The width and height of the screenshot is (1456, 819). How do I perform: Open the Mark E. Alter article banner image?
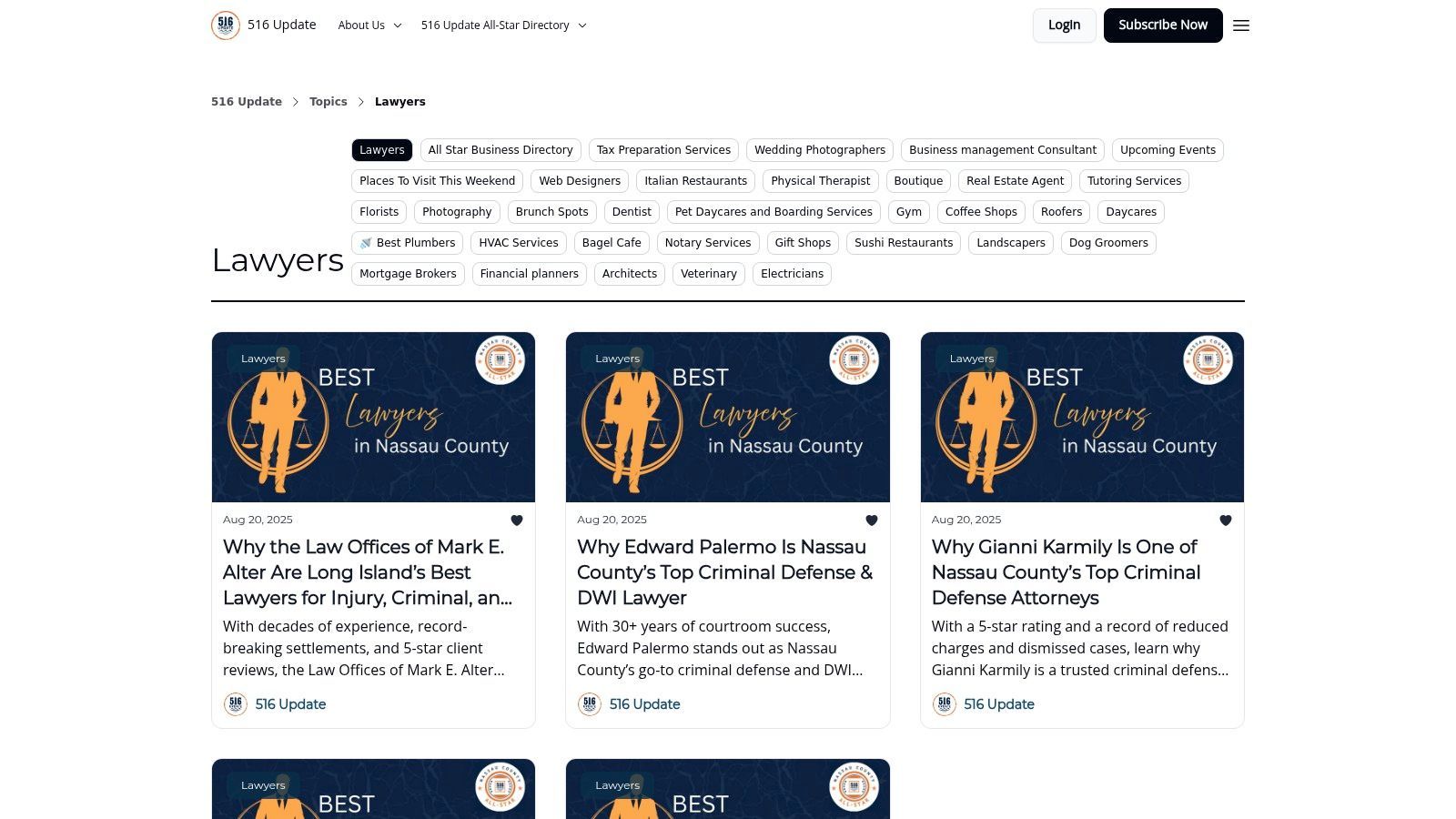coord(373,417)
